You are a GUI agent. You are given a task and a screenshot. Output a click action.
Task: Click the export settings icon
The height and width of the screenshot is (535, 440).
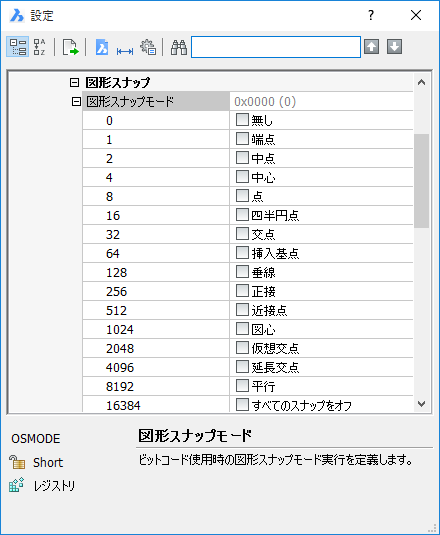(70, 47)
